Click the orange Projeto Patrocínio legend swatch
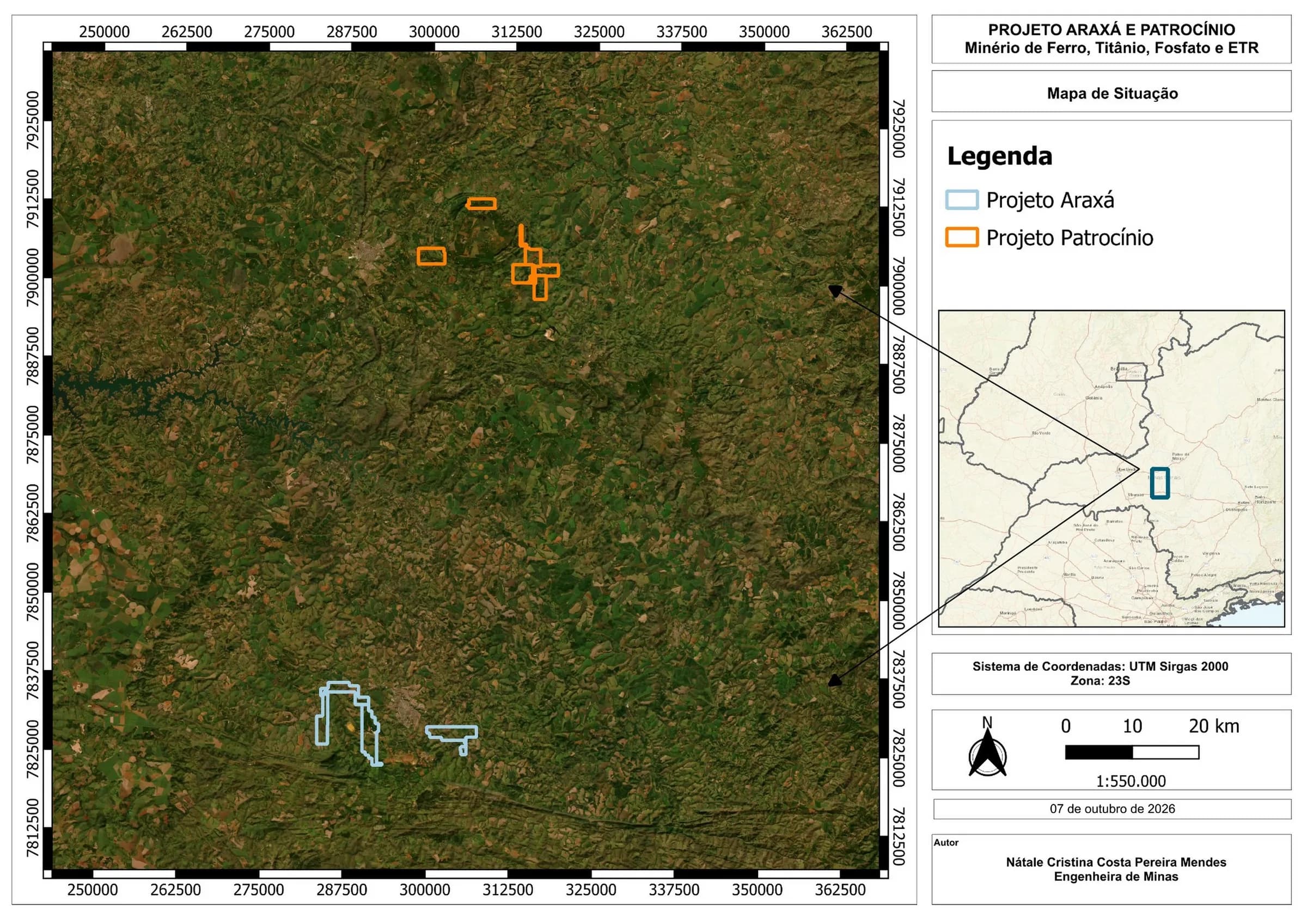Image resolution: width=1307 pixels, height=924 pixels. pyautogui.click(x=962, y=237)
